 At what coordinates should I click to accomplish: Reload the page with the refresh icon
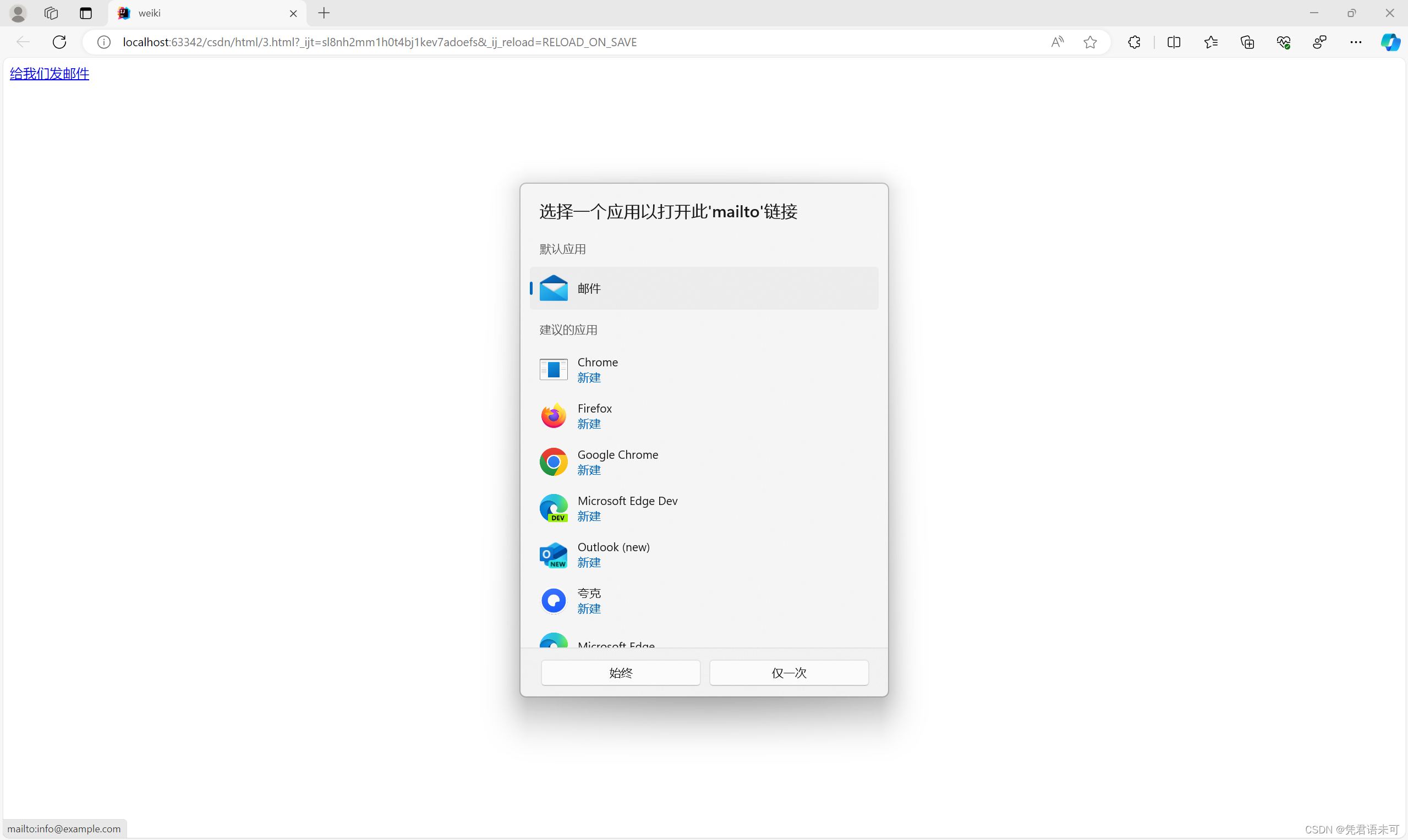(x=59, y=41)
